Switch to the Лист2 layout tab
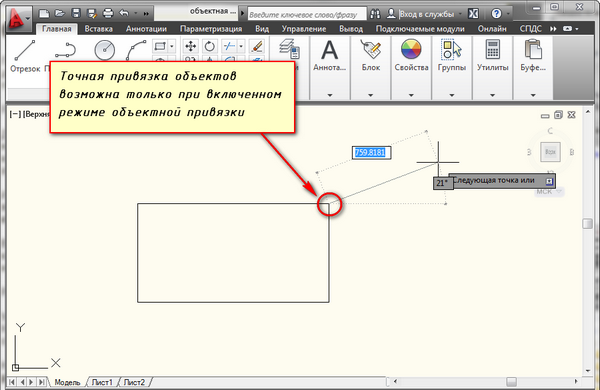 [x=134, y=382]
